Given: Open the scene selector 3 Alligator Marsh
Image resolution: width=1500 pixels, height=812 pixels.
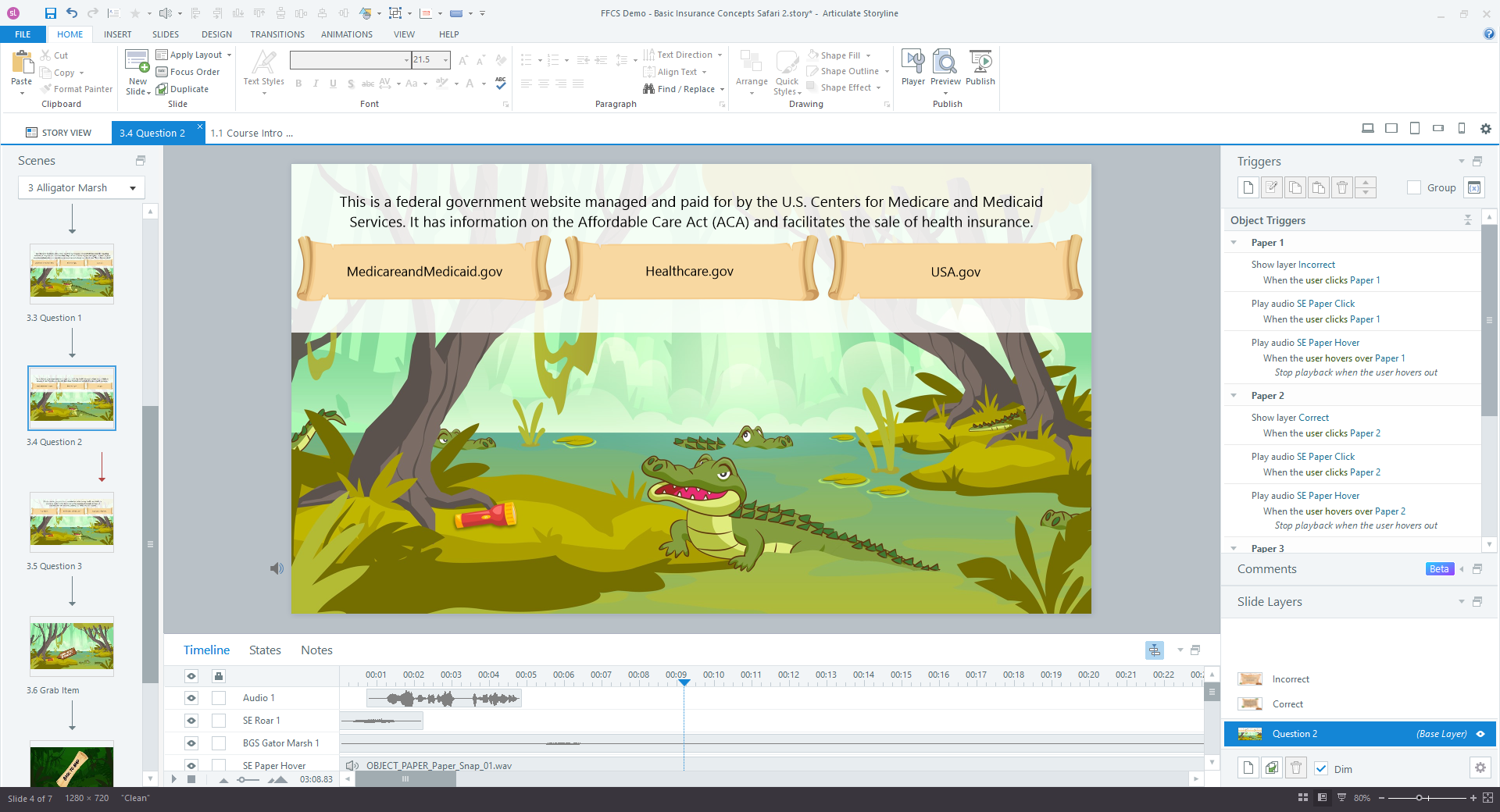Looking at the screenshot, I should tap(81, 187).
